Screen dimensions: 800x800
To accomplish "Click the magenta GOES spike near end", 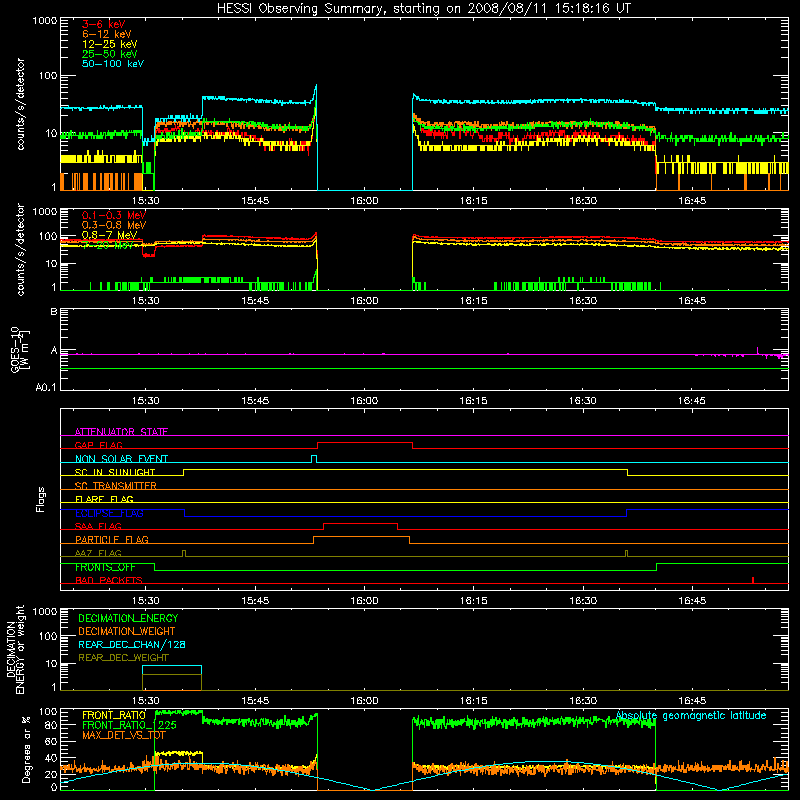I will (757, 350).
